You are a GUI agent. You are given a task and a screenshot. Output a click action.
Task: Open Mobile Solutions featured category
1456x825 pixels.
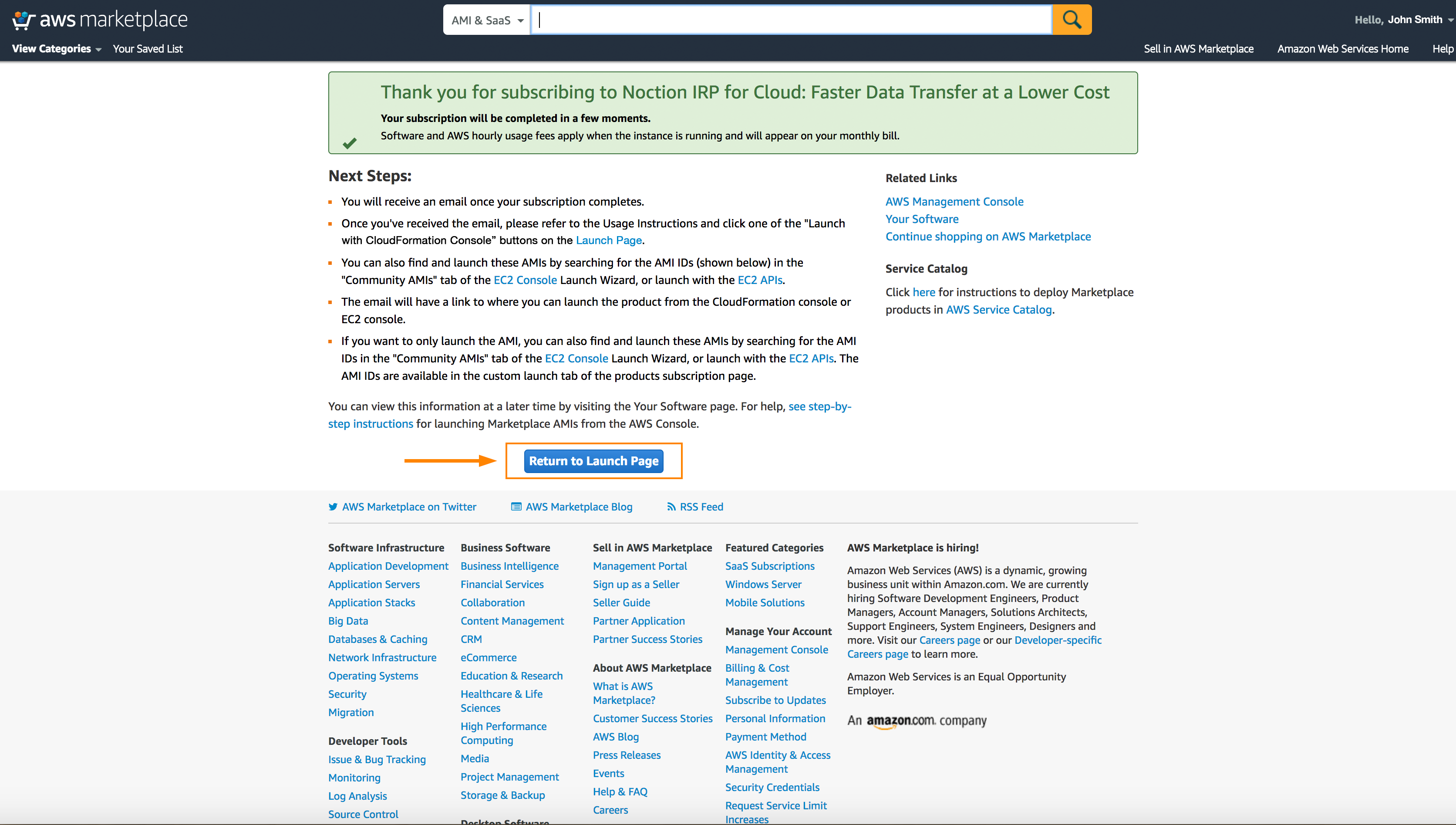tap(765, 603)
